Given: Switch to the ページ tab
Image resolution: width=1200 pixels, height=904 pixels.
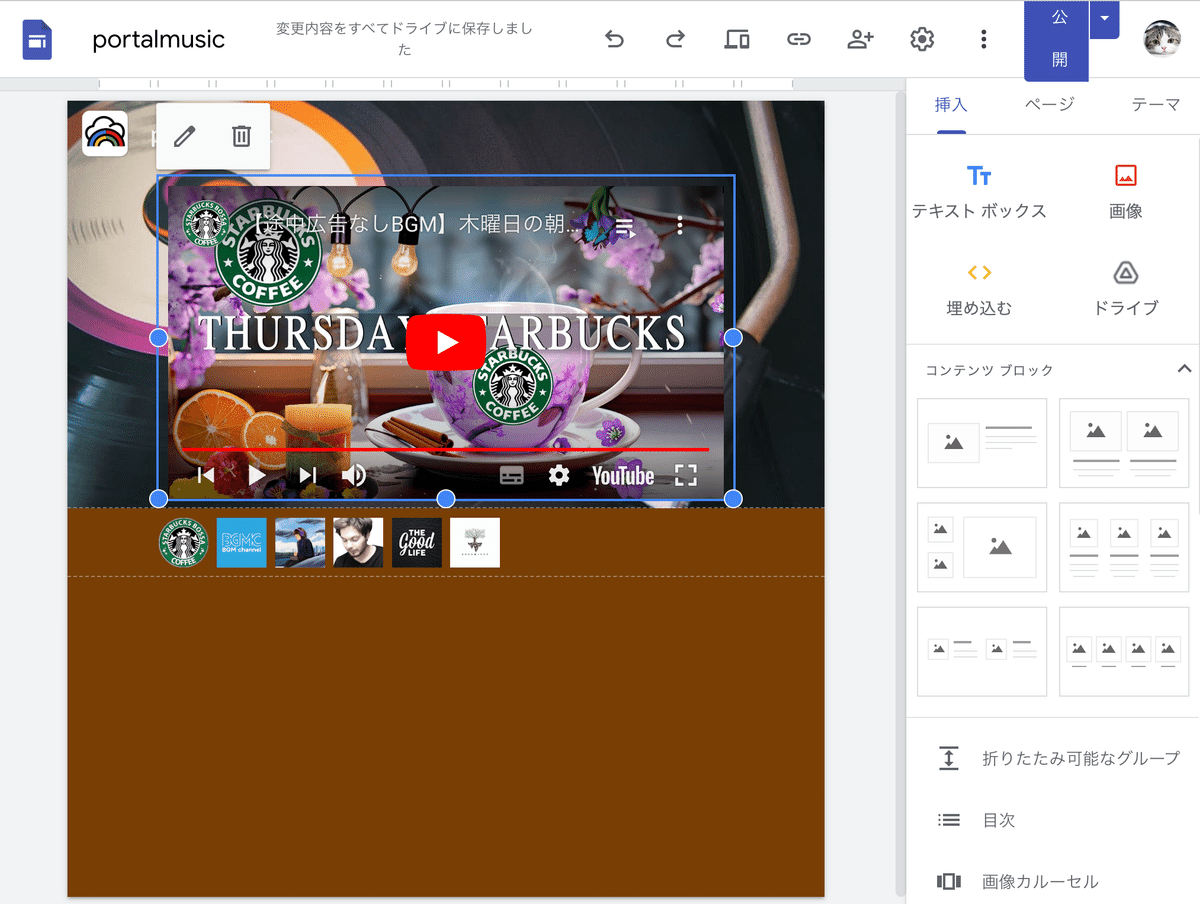Looking at the screenshot, I should 1050,104.
